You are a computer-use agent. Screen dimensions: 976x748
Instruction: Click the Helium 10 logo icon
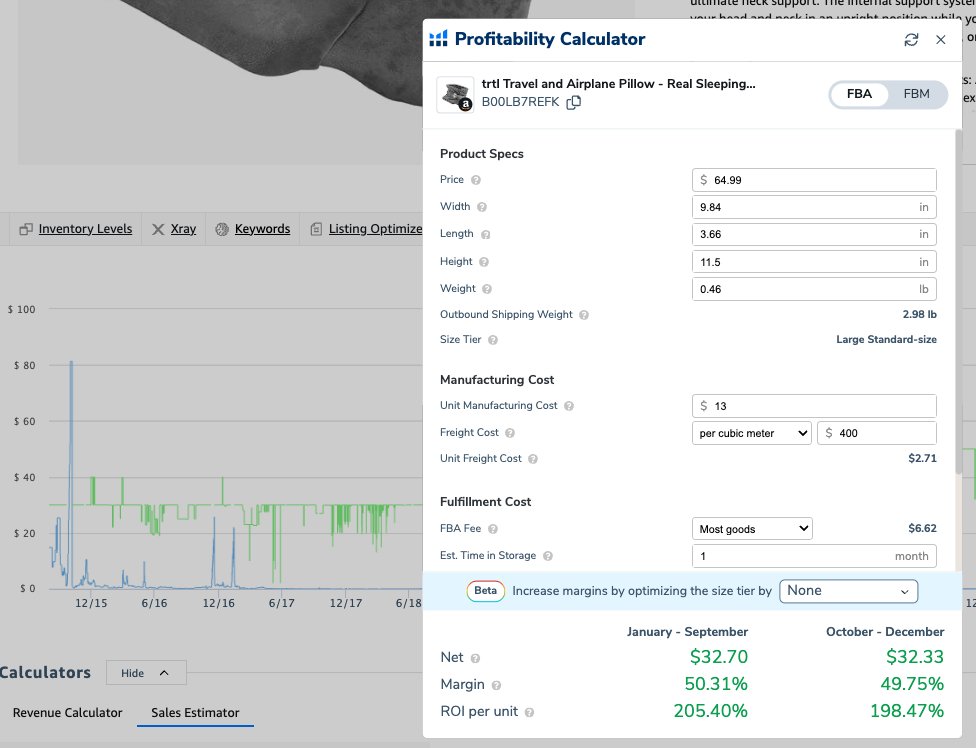point(438,39)
